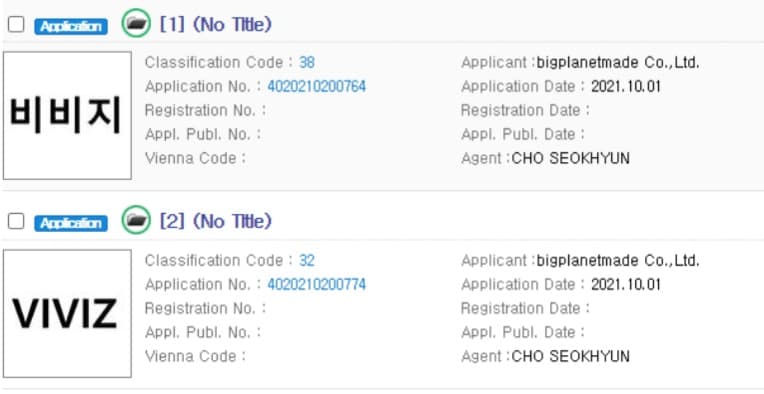Click application date 2021.10.01 in result [2]
Viewport: 764px width, 394px height.
coord(626,284)
